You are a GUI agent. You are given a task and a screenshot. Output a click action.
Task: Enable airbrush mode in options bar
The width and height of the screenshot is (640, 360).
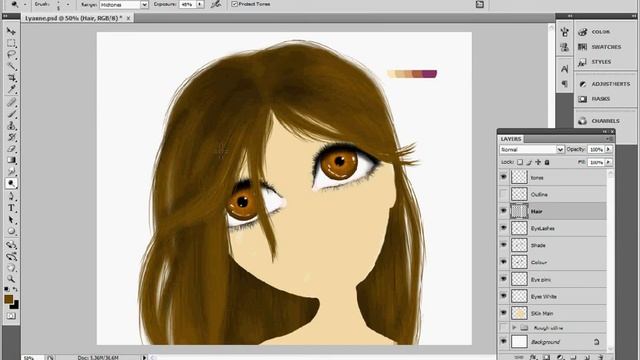(216, 4)
